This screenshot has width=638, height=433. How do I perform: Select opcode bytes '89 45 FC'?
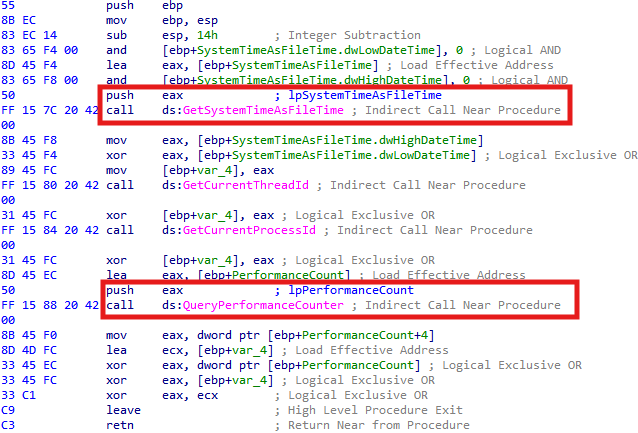(29, 171)
